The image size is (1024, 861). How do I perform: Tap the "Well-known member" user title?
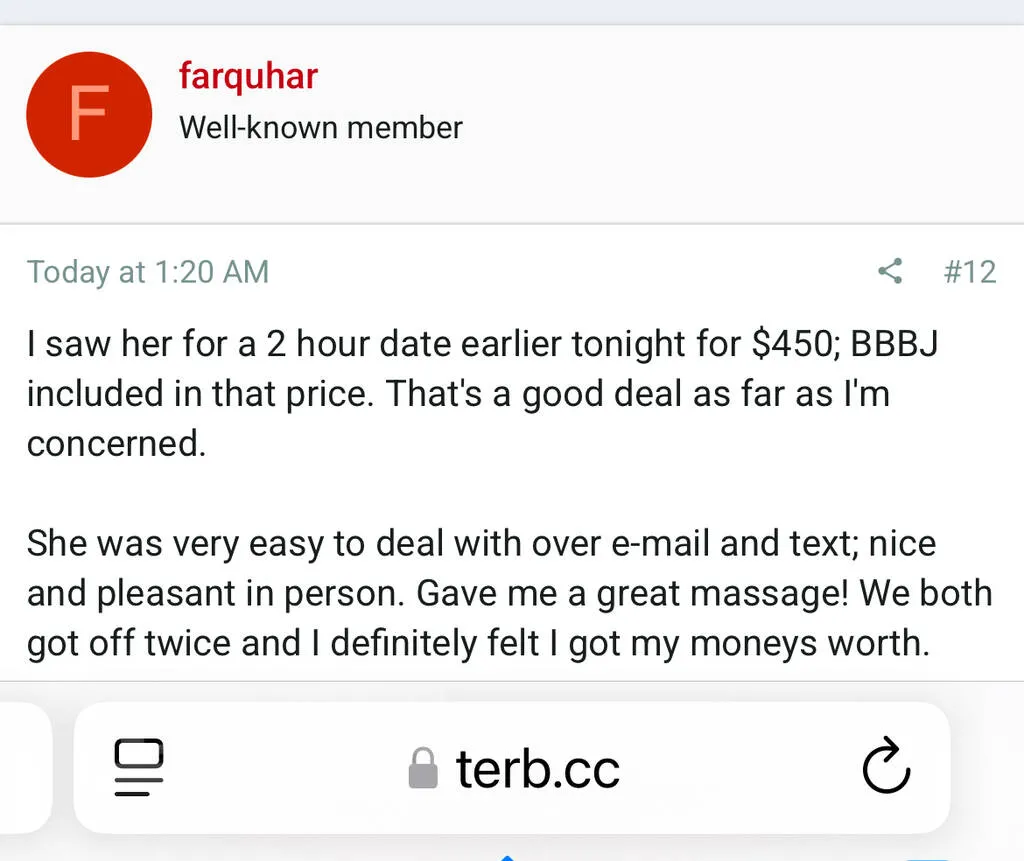pyautogui.click(x=320, y=128)
